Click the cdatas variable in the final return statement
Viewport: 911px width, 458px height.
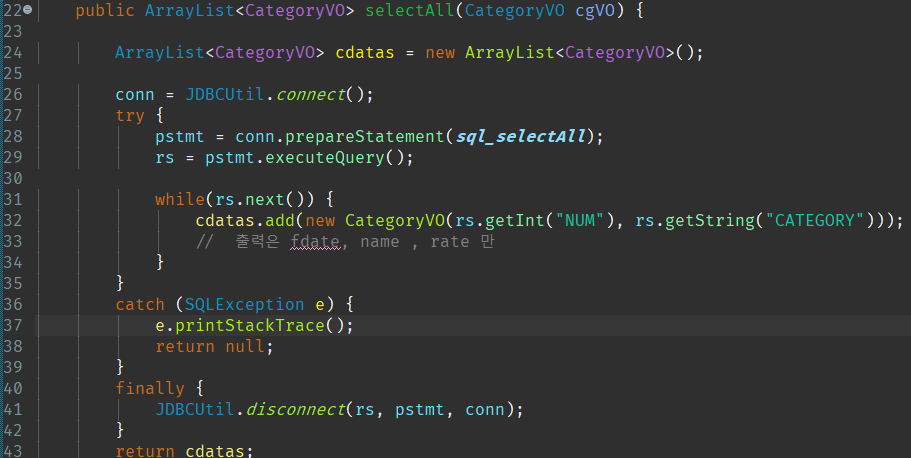click(215, 451)
